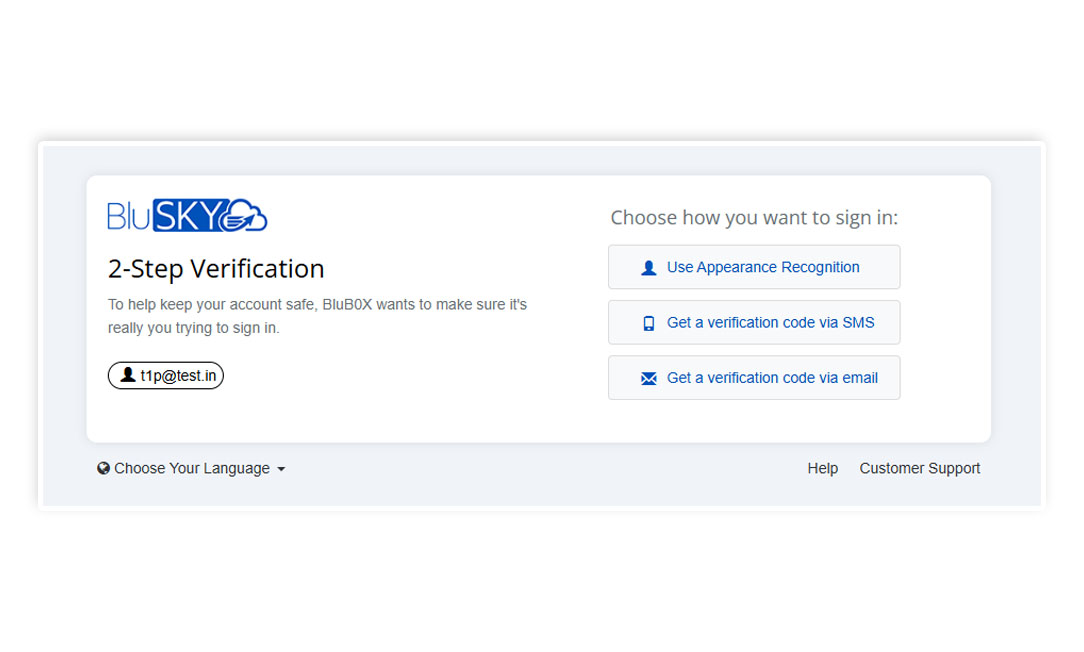Screen dimensions: 1084x652
Task: Click the envelope icon for email verification
Action: [649, 378]
